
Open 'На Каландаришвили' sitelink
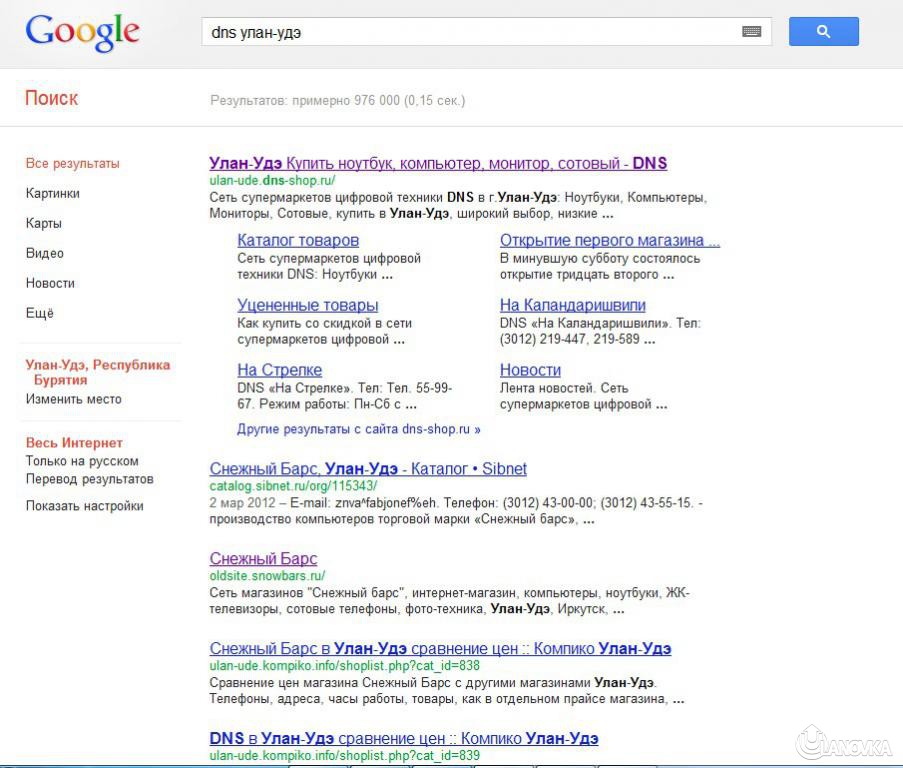[573, 305]
